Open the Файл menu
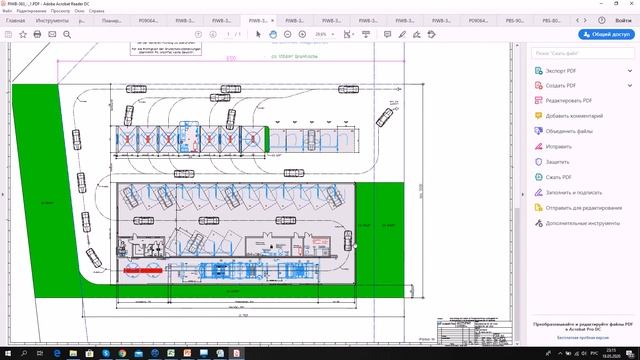 click(7, 11)
